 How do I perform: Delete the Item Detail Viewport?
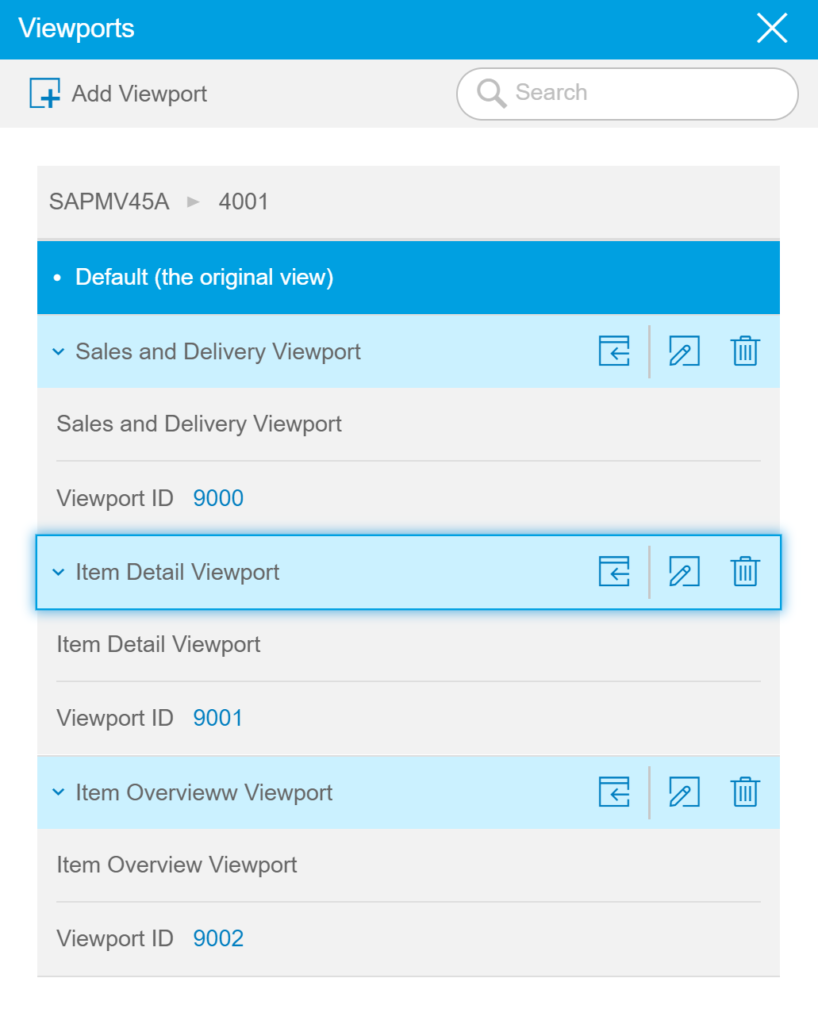tap(745, 571)
